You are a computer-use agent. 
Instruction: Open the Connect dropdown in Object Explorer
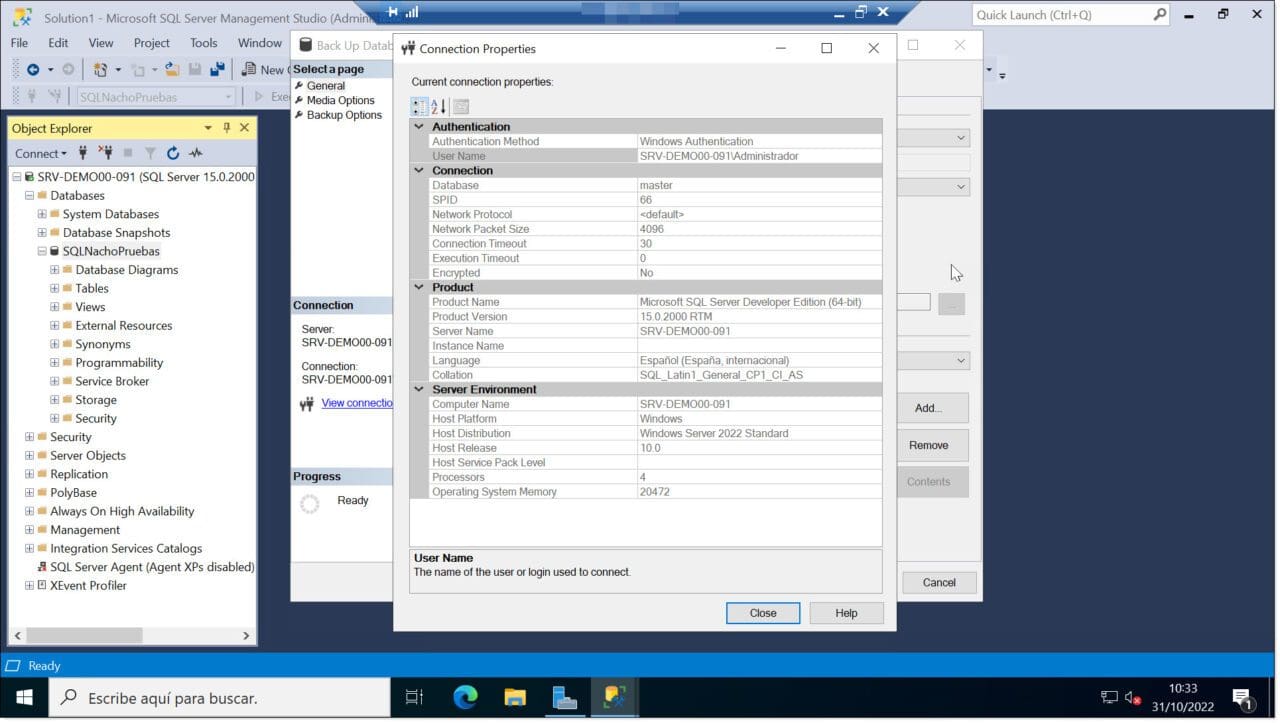[x=41, y=153]
